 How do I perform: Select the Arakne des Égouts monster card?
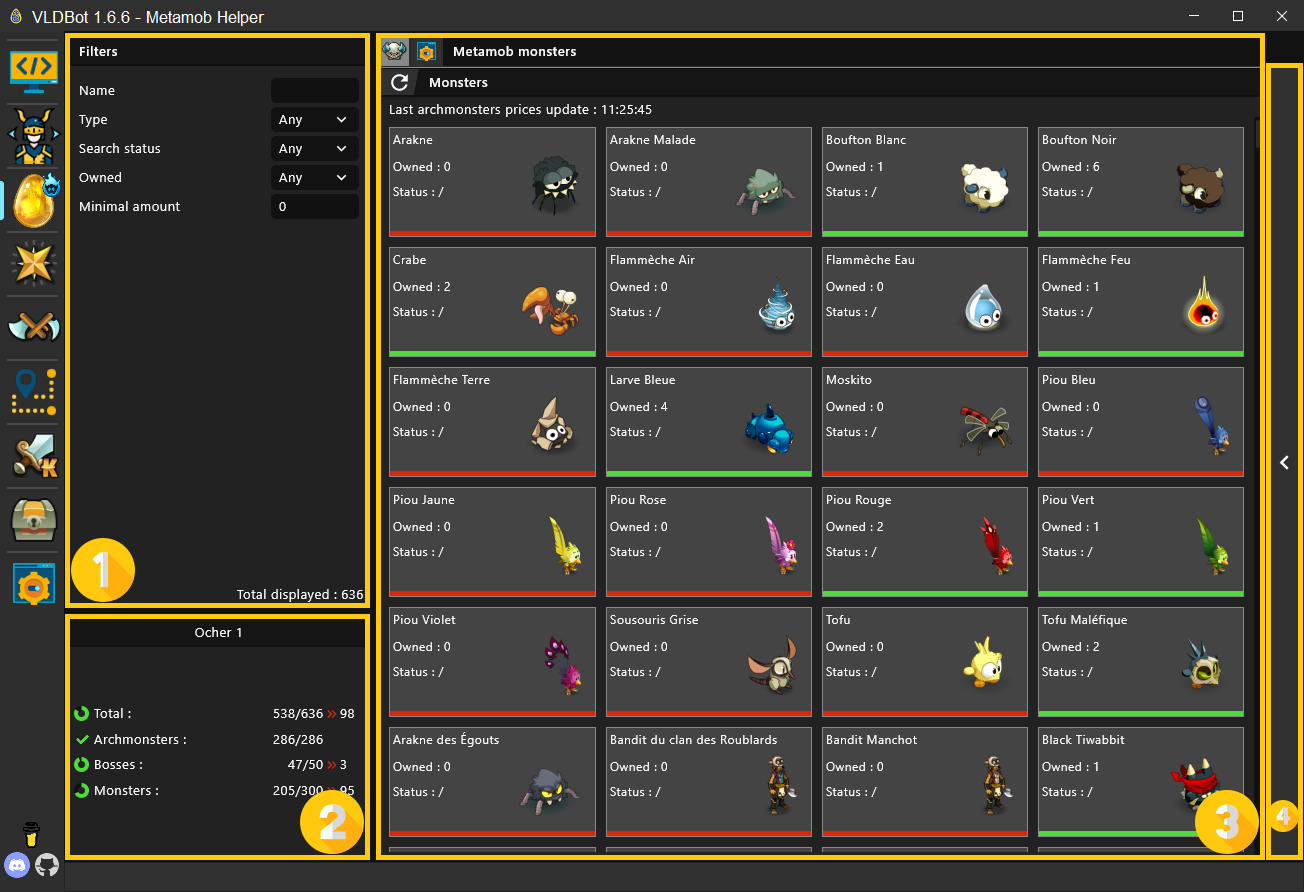pos(492,781)
